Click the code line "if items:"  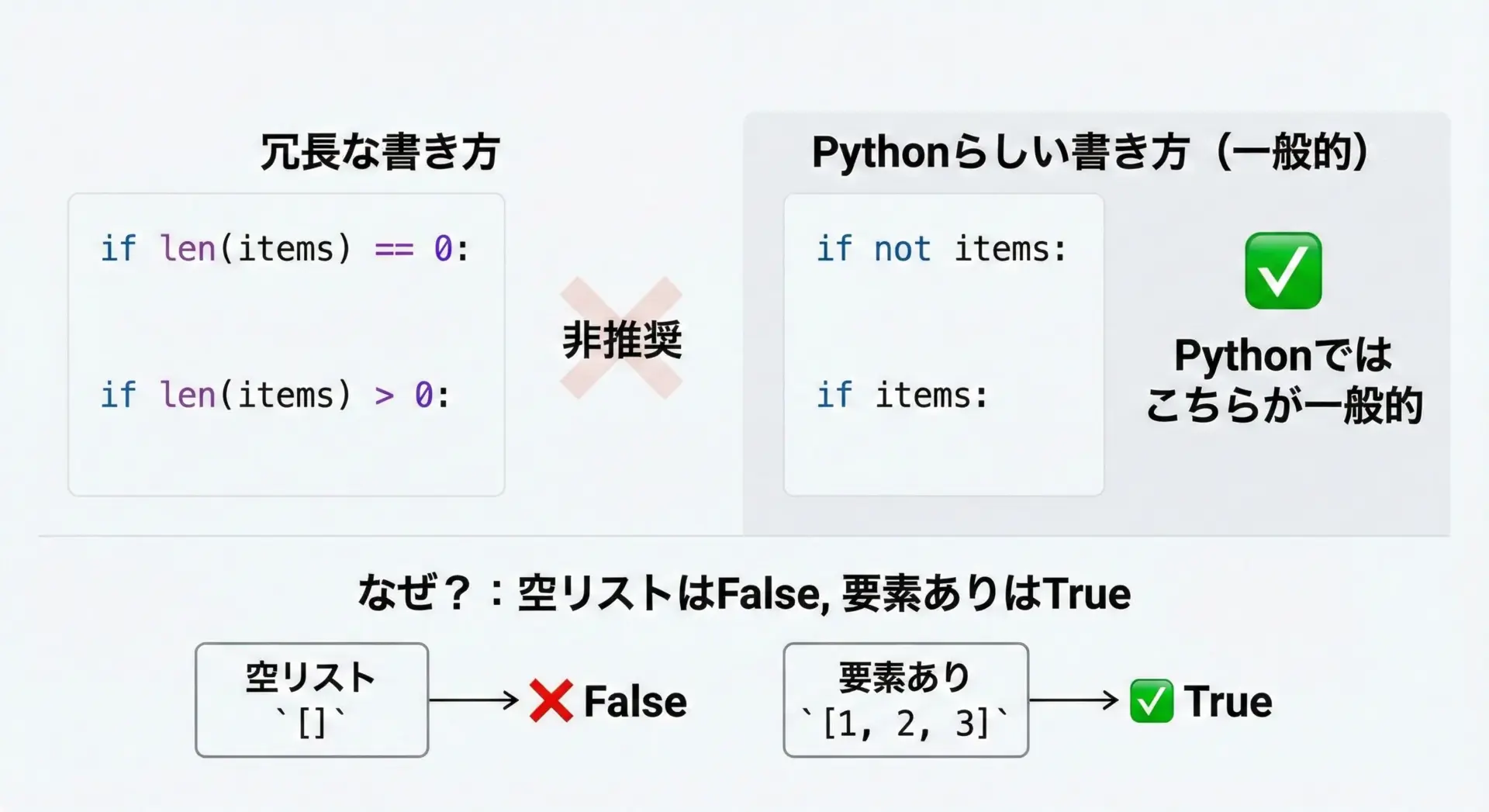point(902,396)
